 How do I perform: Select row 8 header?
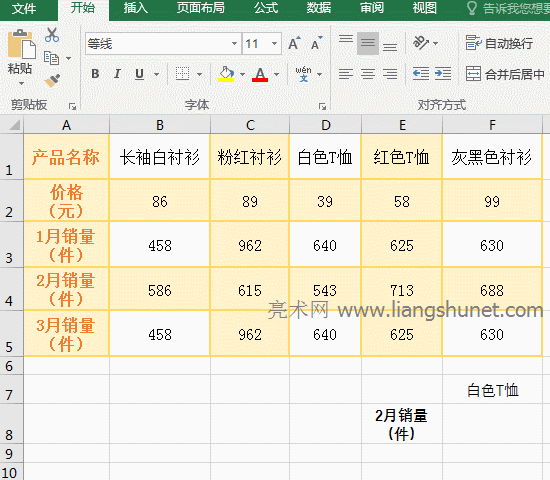point(11,424)
